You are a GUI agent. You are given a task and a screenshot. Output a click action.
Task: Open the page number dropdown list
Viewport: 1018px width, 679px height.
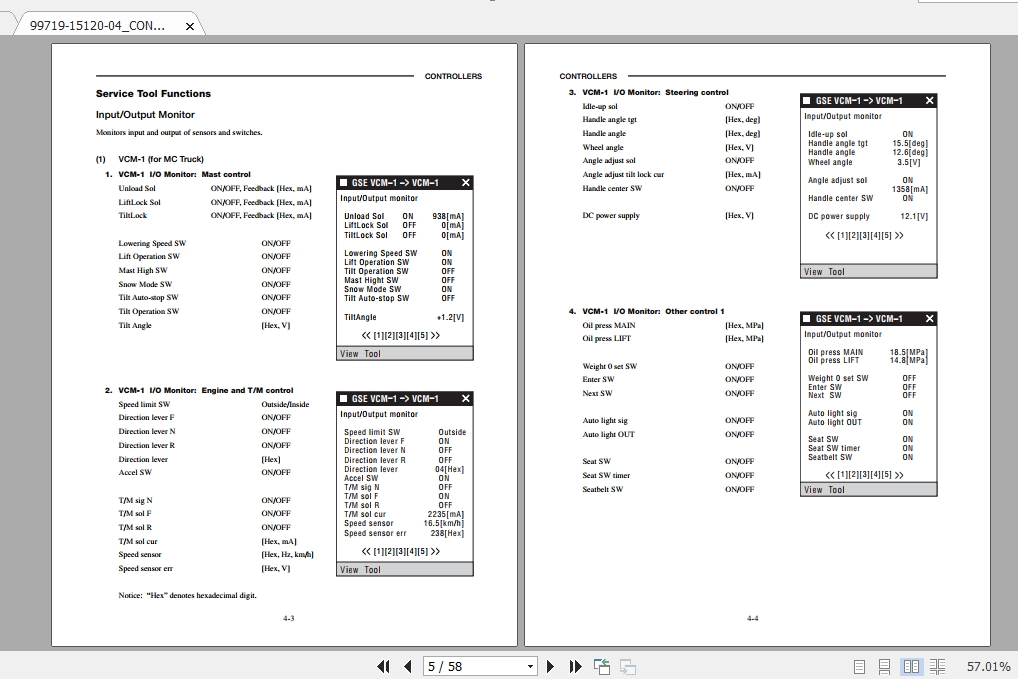pyautogui.click(x=530, y=666)
